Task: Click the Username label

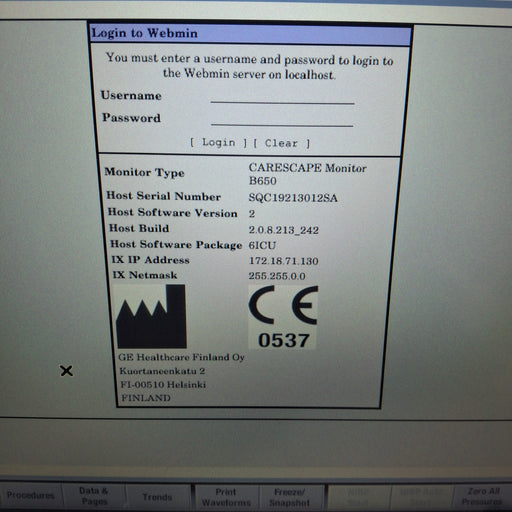Action: [x=131, y=95]
